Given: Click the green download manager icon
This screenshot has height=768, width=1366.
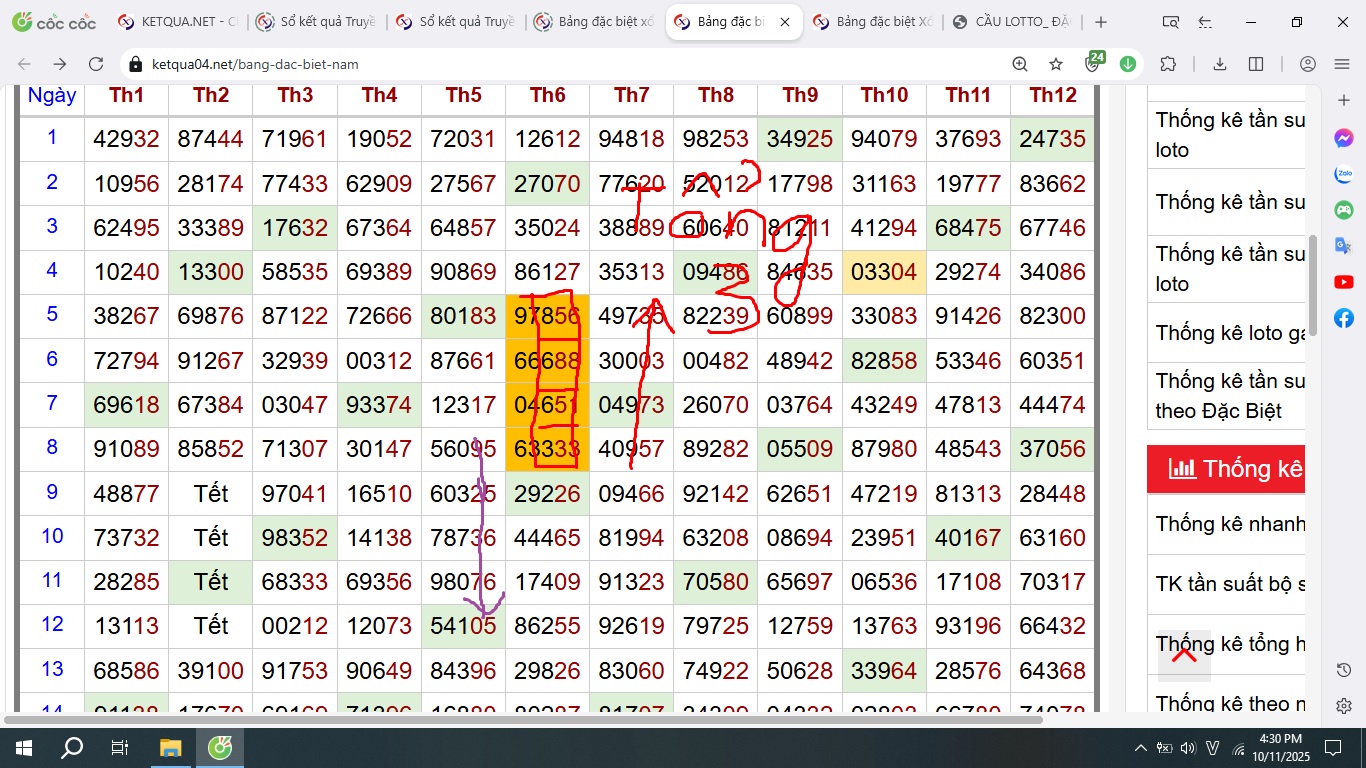Looking at the screenshot, I should [x=1128, y=64].
